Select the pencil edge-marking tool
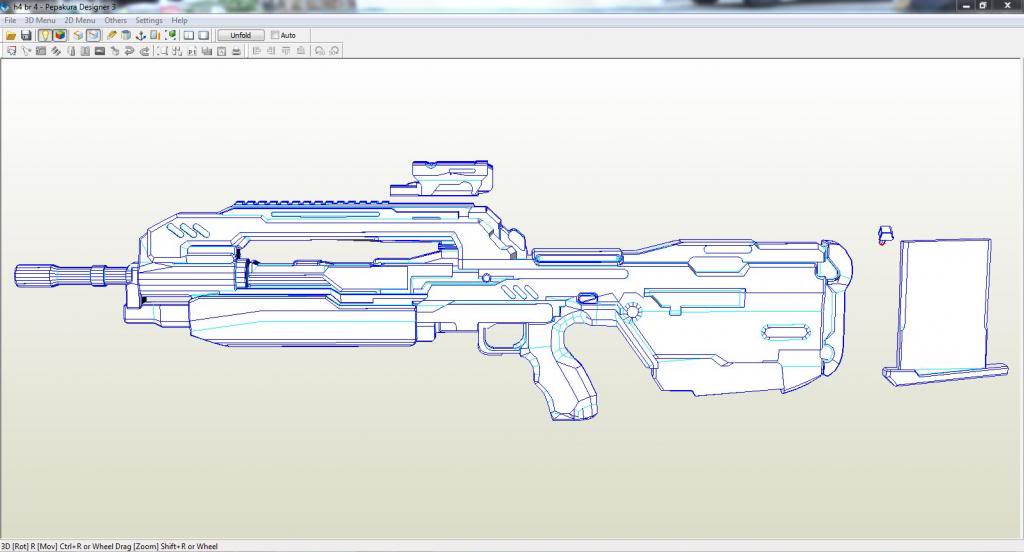The image size is (1024, 552). tap(112, 35)
